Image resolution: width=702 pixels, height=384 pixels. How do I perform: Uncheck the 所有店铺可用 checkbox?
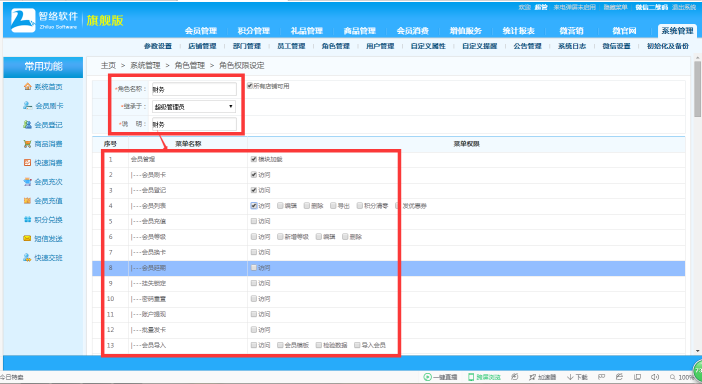coord(250,85)
